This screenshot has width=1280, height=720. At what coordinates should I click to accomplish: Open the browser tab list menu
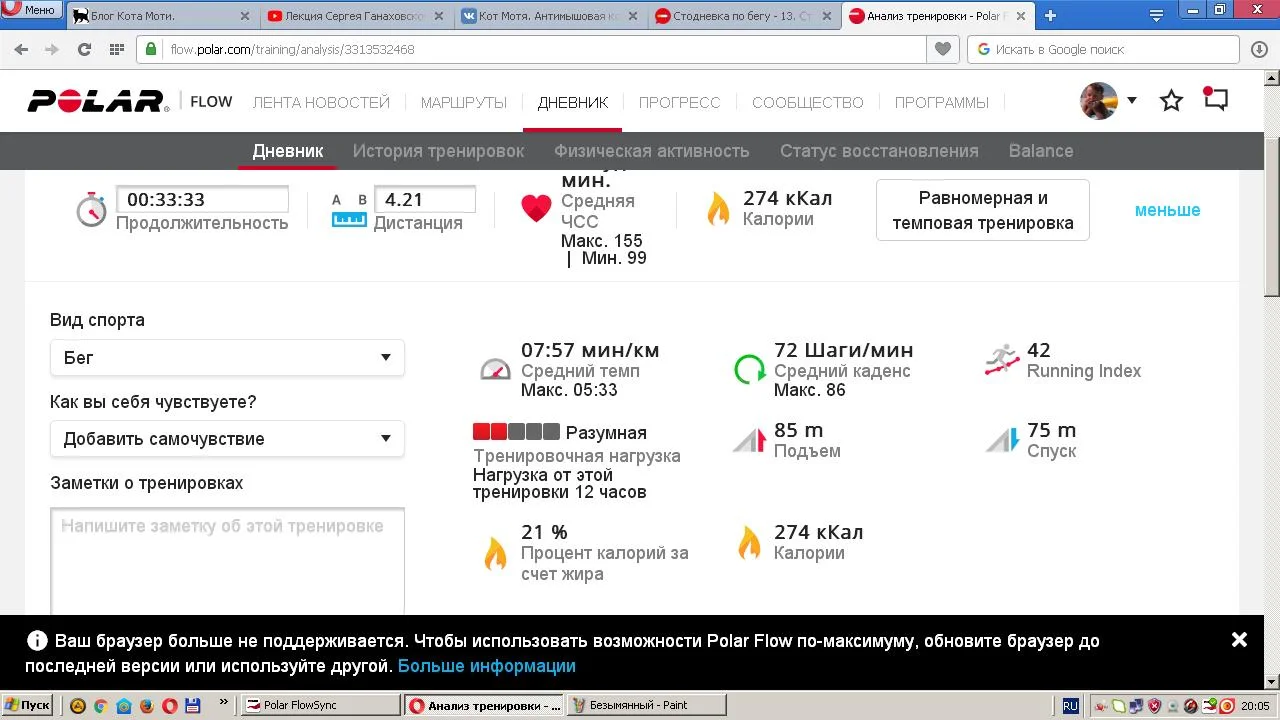click(1156, 15)
